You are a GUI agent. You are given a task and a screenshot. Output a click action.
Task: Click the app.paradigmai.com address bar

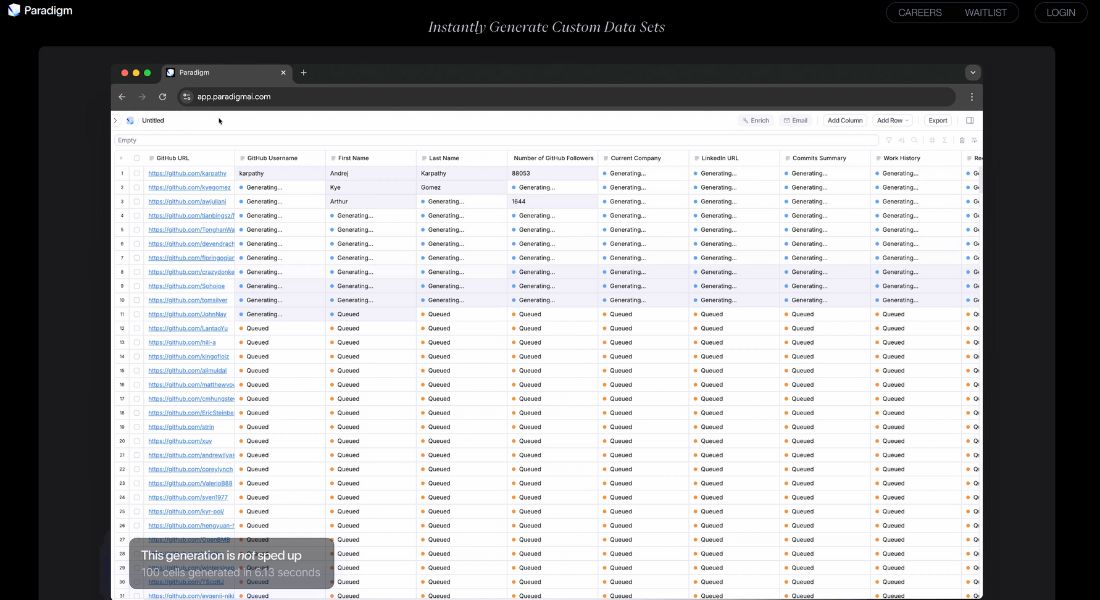567,97
